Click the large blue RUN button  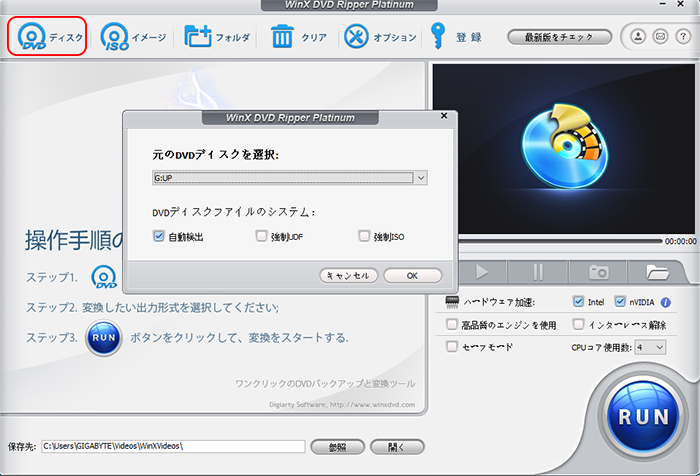pyautogui.click(x=643, y=417)
